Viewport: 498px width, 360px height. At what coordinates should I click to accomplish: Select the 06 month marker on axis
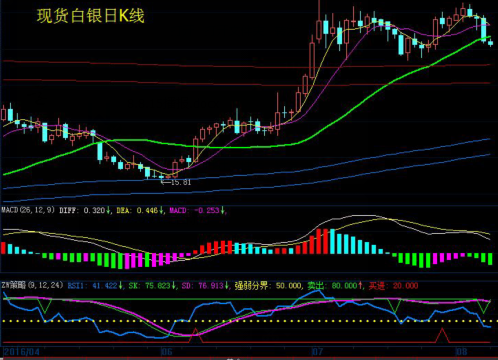click(x=167, y=351)
